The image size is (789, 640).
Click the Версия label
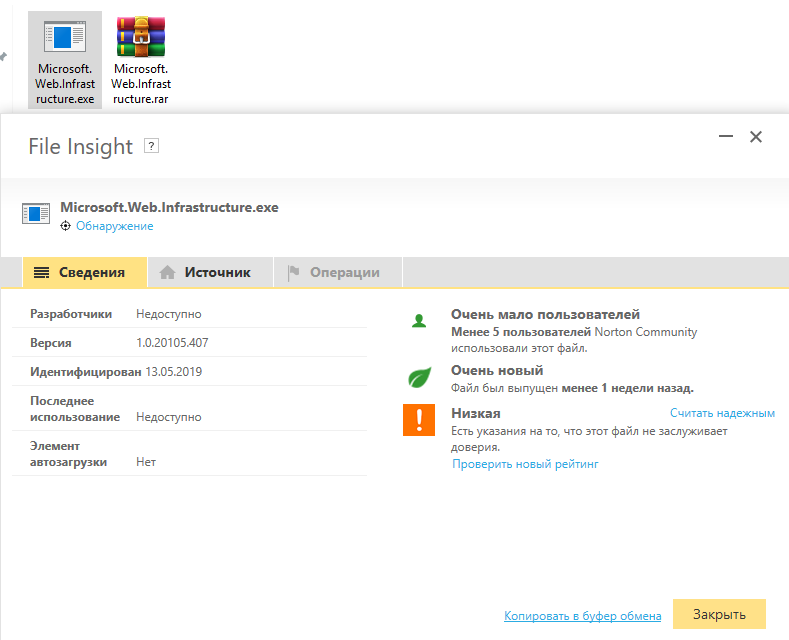point(51,343)
